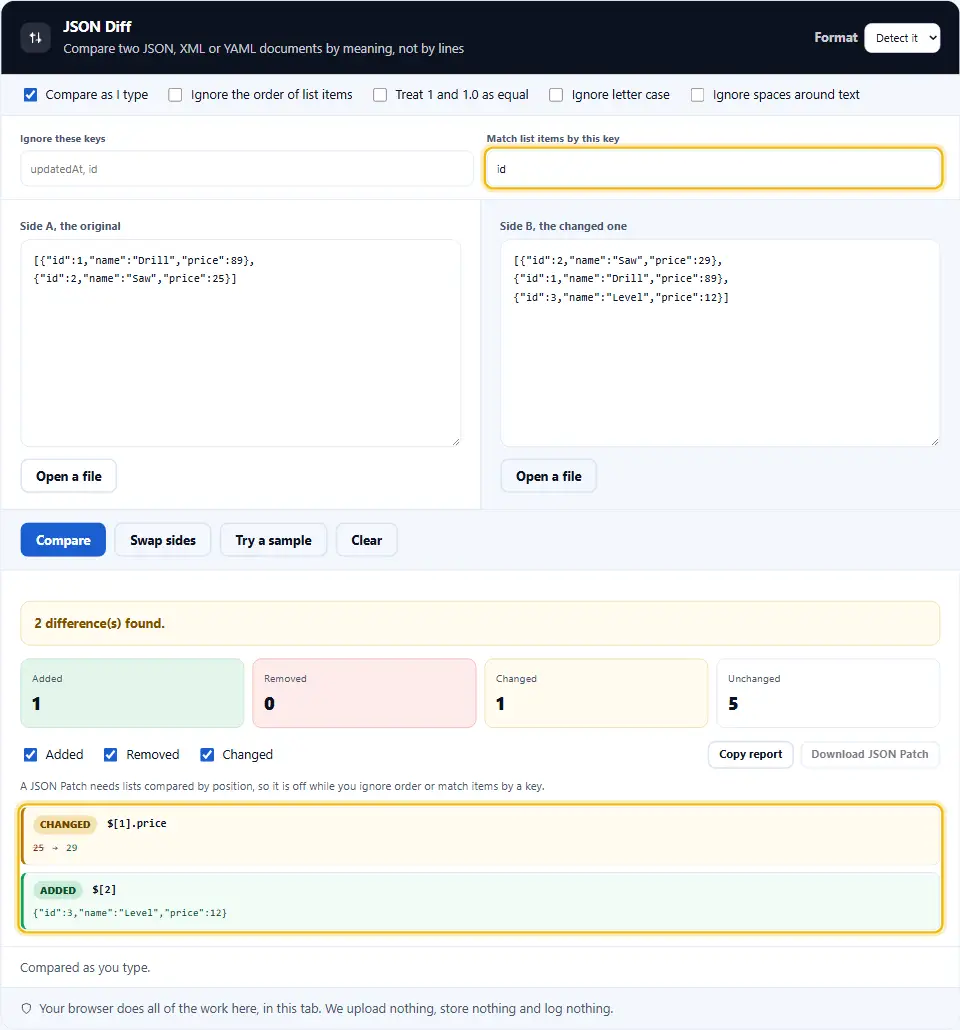Toggle the Removed filter checkbox

click(110, 754)
